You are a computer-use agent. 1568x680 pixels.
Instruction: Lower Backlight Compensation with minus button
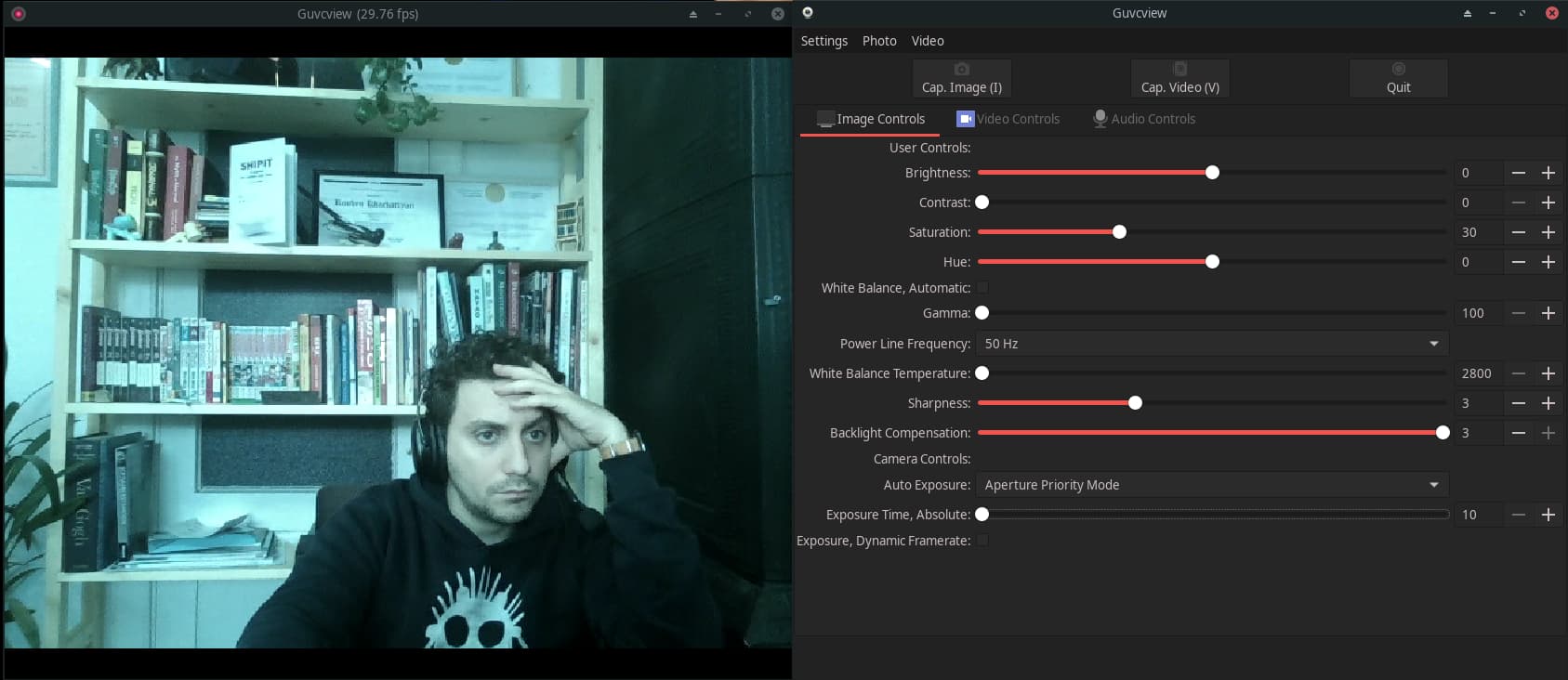(1519, 433)
